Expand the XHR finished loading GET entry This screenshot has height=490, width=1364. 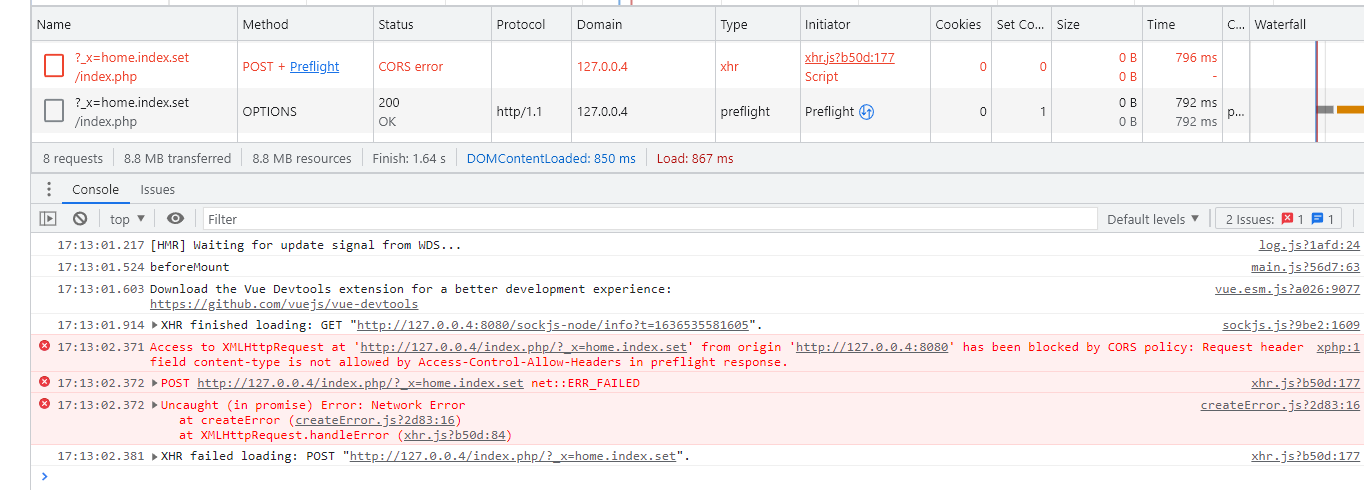click(155, 325)
